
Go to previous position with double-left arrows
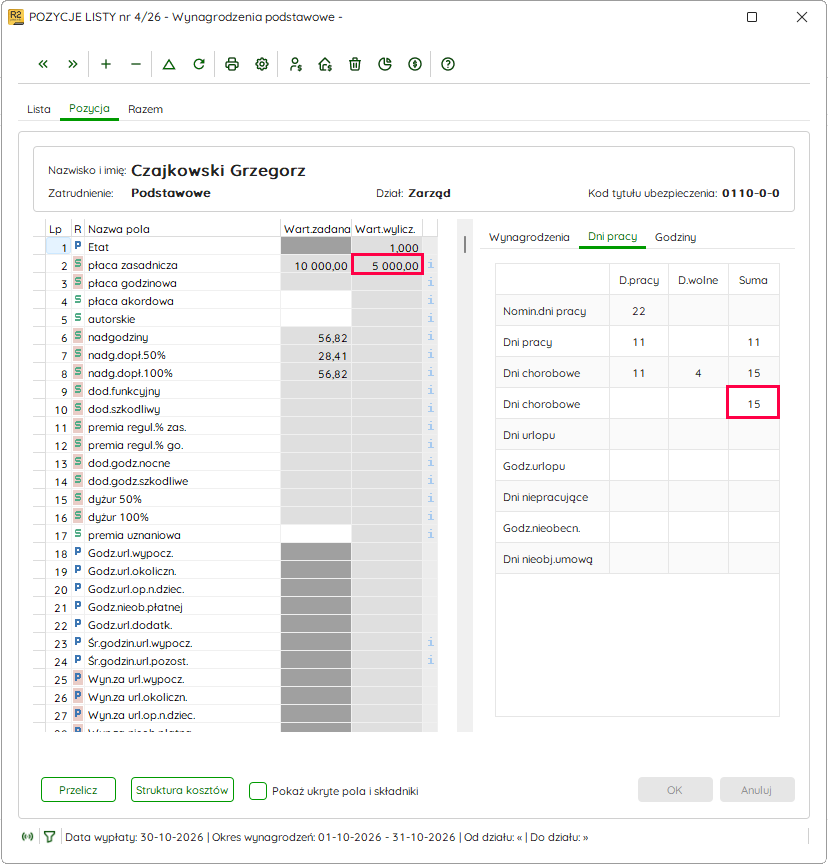point(43,64)
